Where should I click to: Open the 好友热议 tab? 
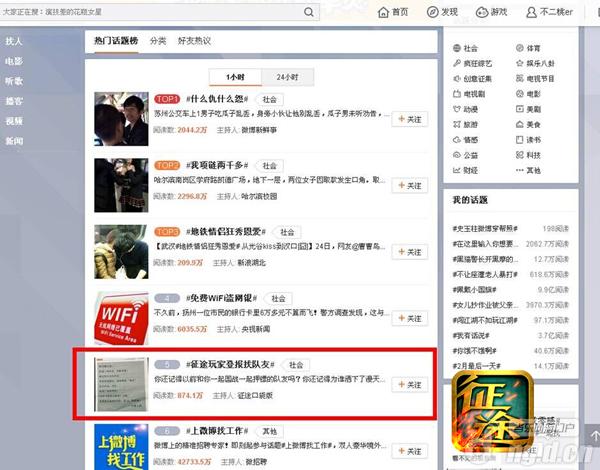pyautogui.click(x=194, y=41)
